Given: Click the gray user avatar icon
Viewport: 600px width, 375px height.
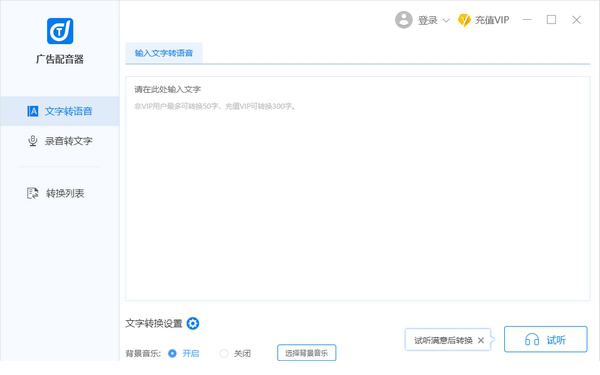Looking at the screenshot, I should tap(404, 20).
